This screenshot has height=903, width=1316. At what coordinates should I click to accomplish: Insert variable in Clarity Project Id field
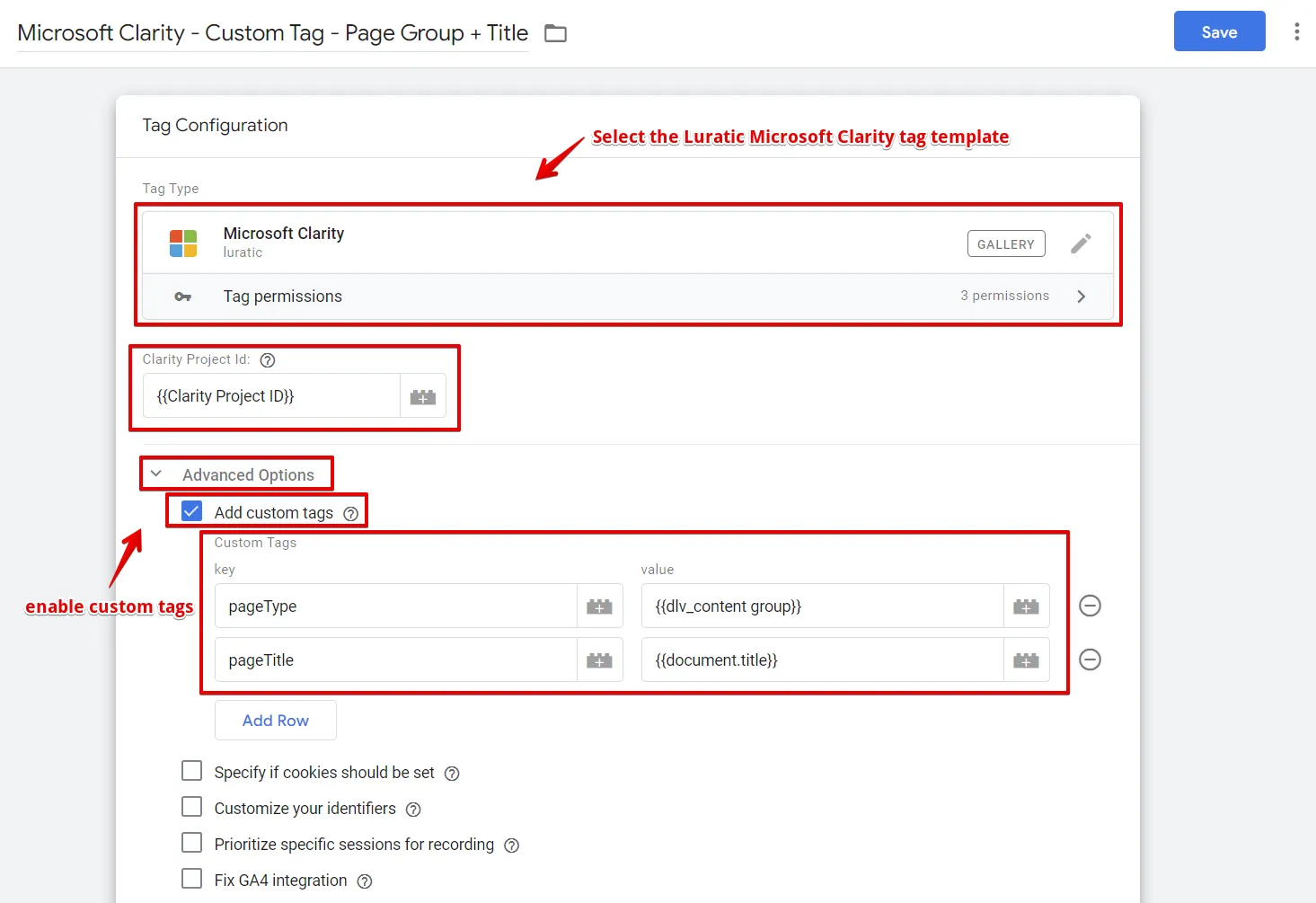[423, 396]
